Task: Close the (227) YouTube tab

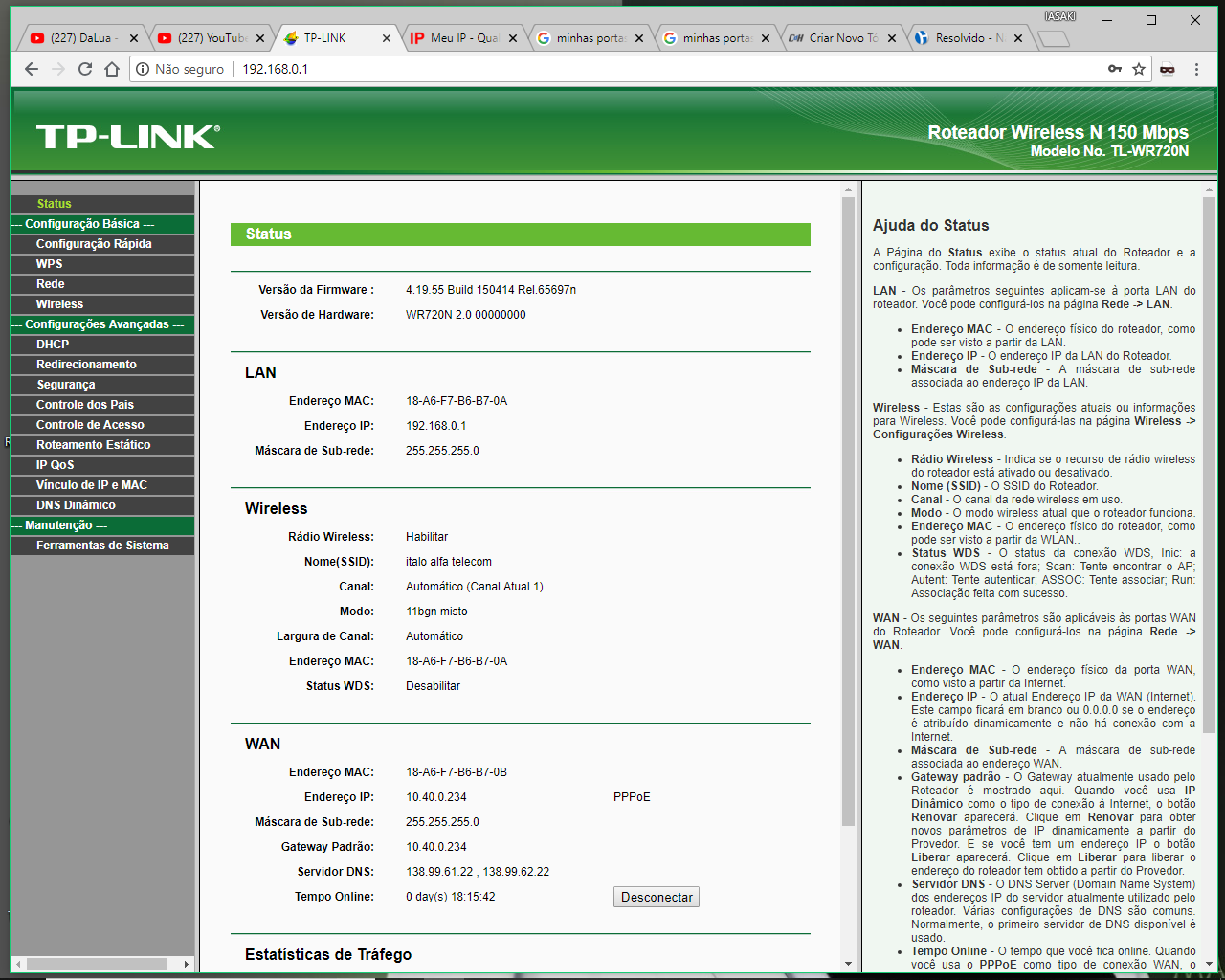Action: (x=260, y=38)
